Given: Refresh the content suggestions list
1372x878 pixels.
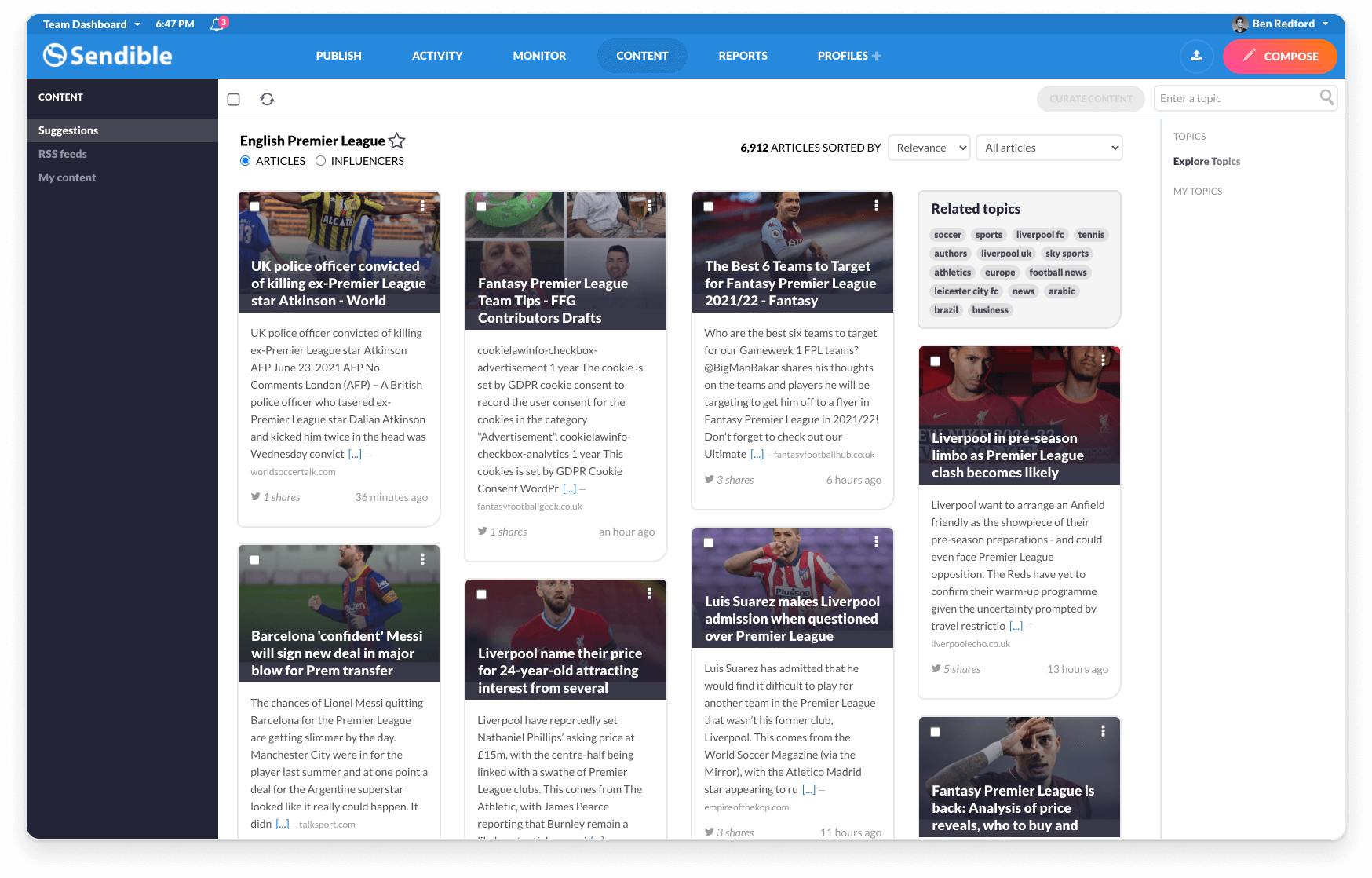Looking at the screenshot, I should click(x=268, y=98).
